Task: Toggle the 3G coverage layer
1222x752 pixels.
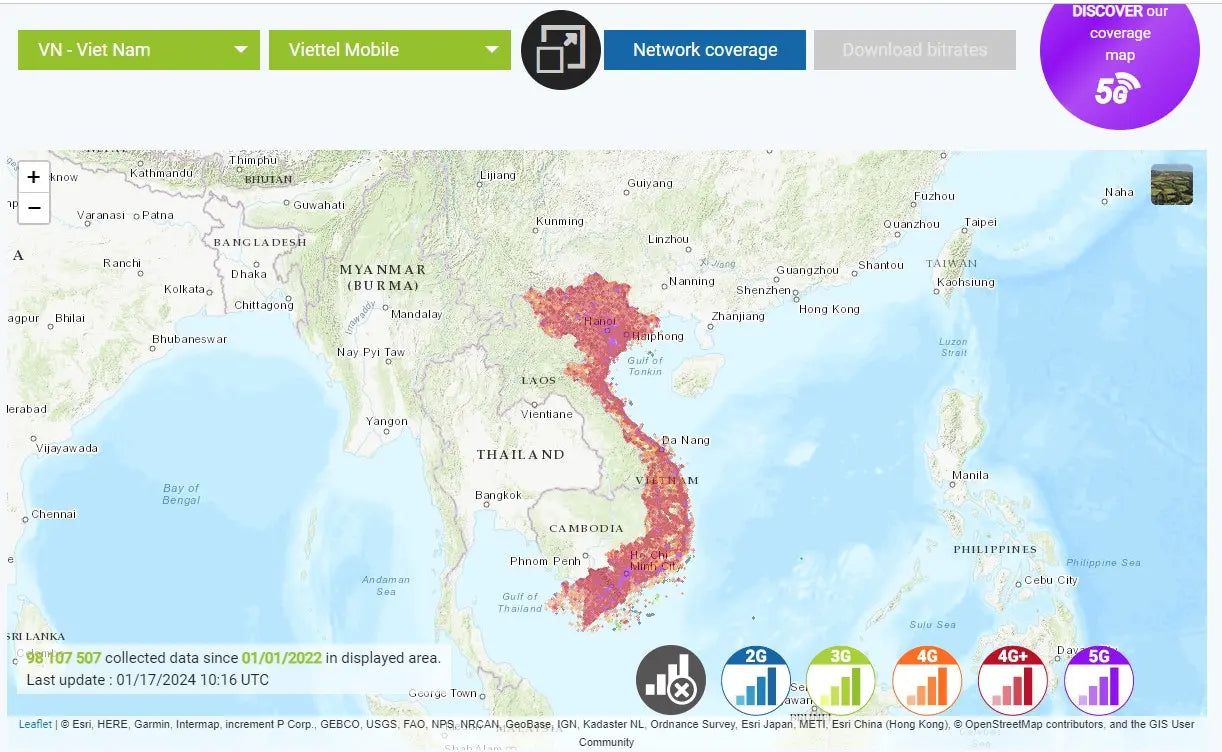Action: click(841, 680)
